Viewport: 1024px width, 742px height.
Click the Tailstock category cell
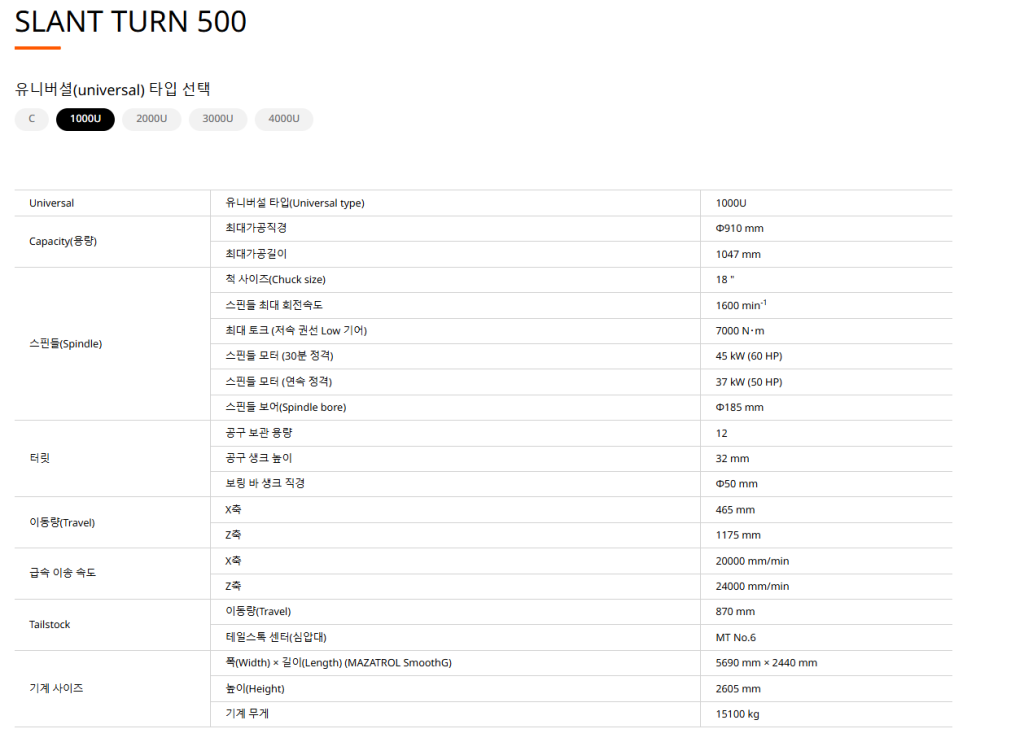[51, 625]
